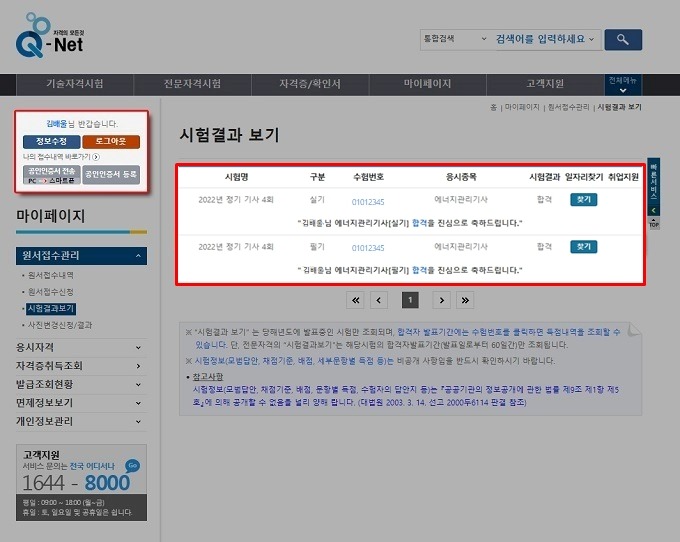Open the 통합검색 dropdown
This screenshot has height=542, width=680.
click(x=455, y=39)
